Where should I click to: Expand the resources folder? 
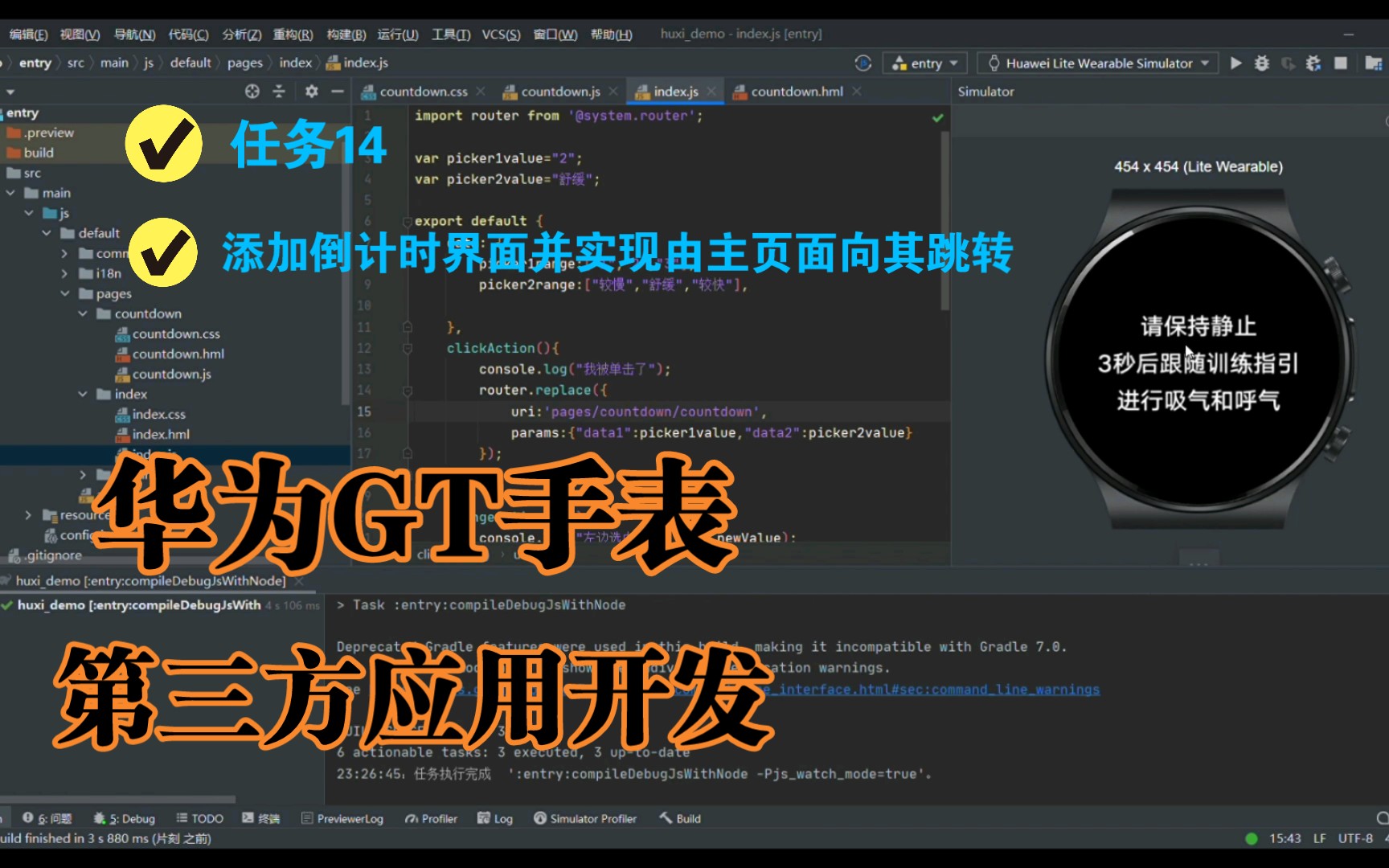click(x=29, y=514)
